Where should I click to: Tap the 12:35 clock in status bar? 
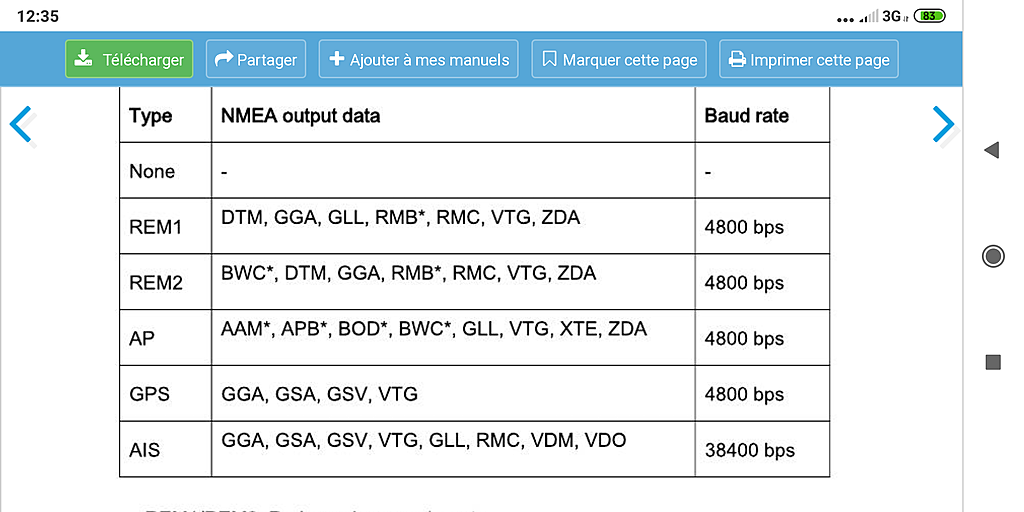pyautogui.click(x=38, y=16)
